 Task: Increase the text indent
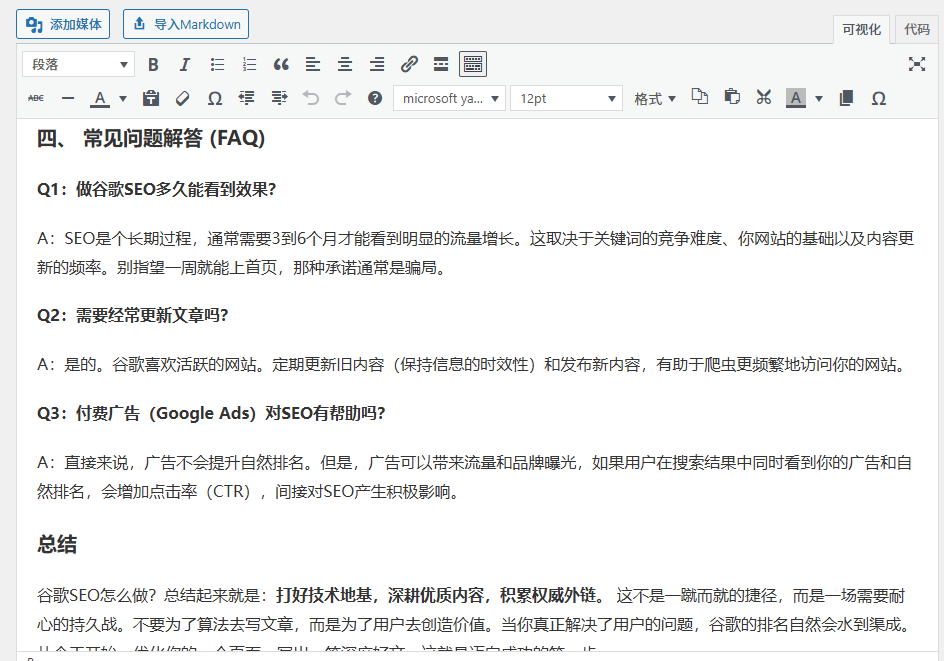(x=279, y=98)
